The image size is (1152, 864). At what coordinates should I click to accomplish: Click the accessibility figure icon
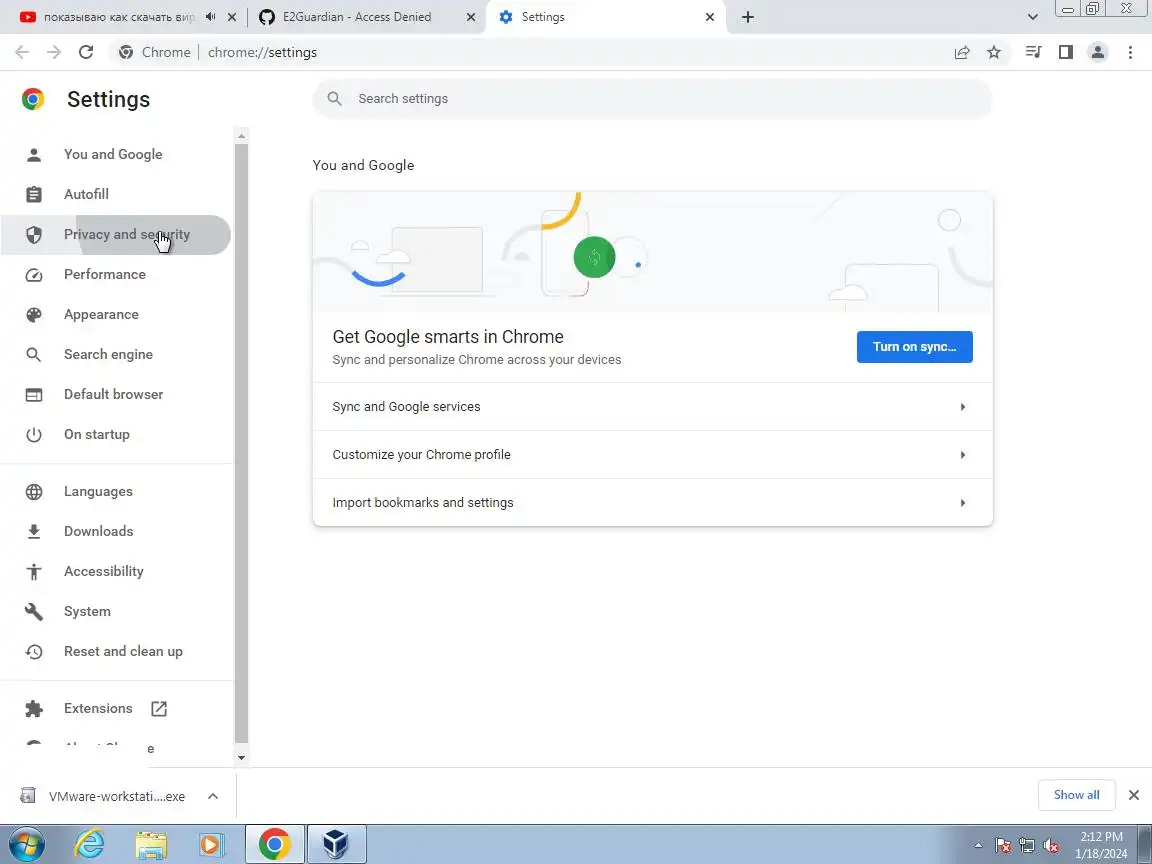click(x=34, y=572)
